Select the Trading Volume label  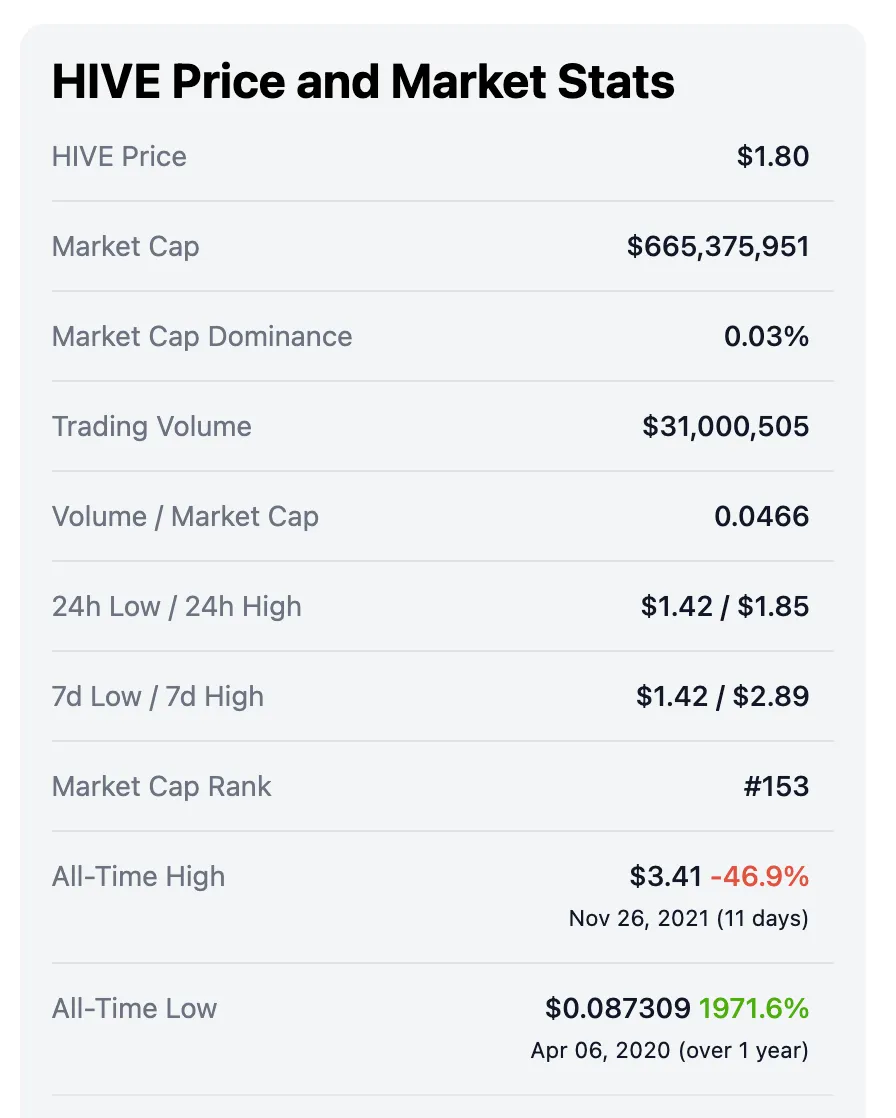pyautogui.click(x=152, y=426)
